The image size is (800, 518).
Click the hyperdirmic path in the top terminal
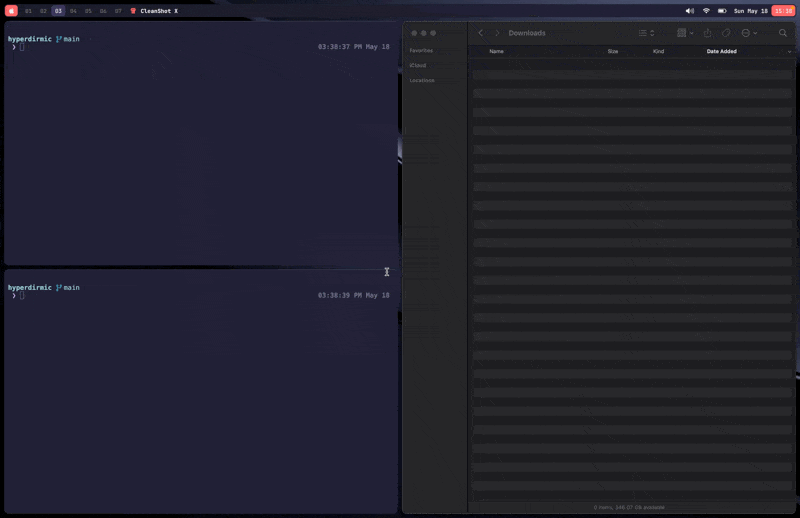pos(30,39)
